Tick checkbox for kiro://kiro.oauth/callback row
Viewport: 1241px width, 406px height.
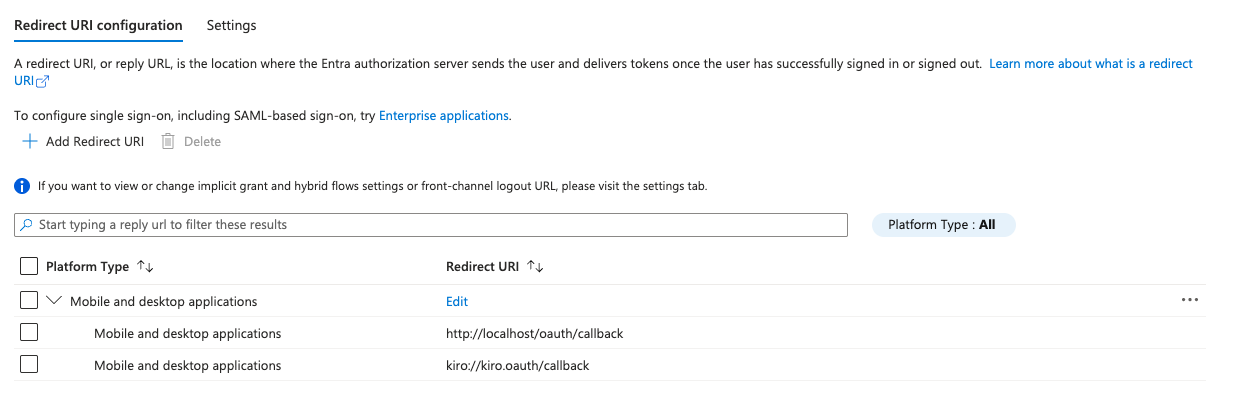pos(29,365)
